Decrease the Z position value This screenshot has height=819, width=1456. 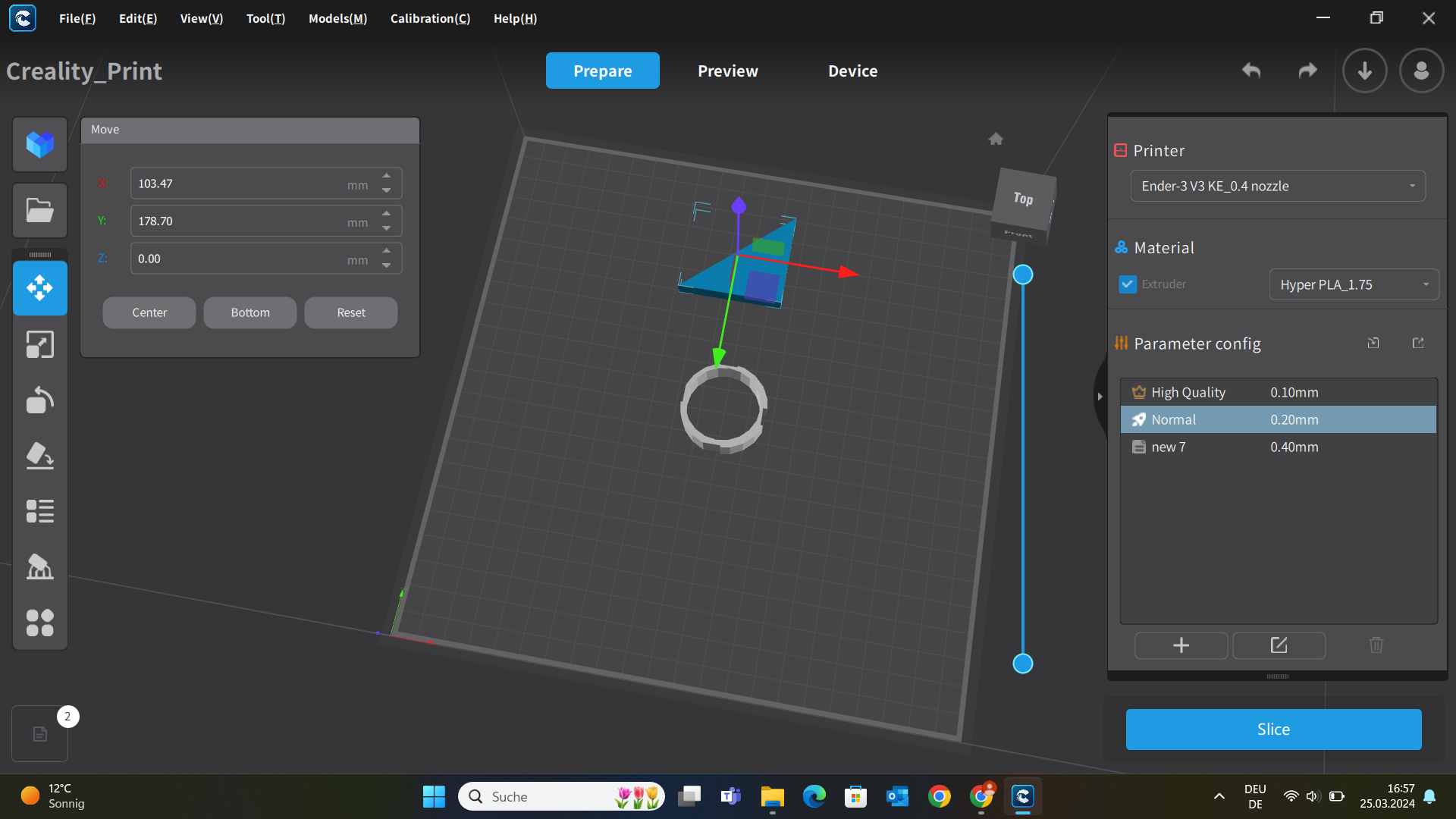(387, 265)
